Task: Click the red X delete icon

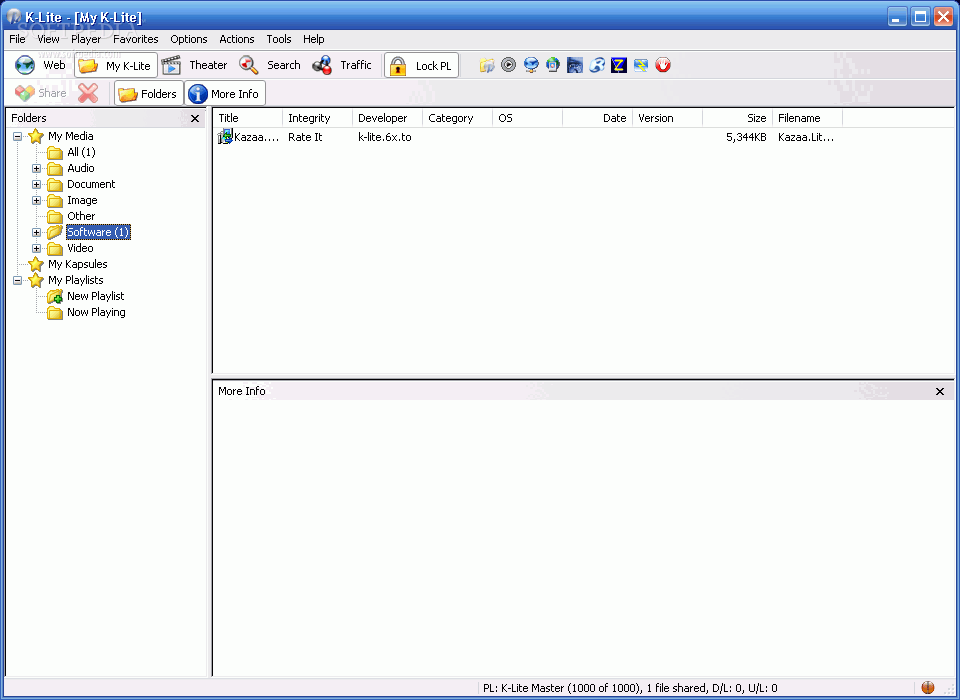Action: click(88, 94)
